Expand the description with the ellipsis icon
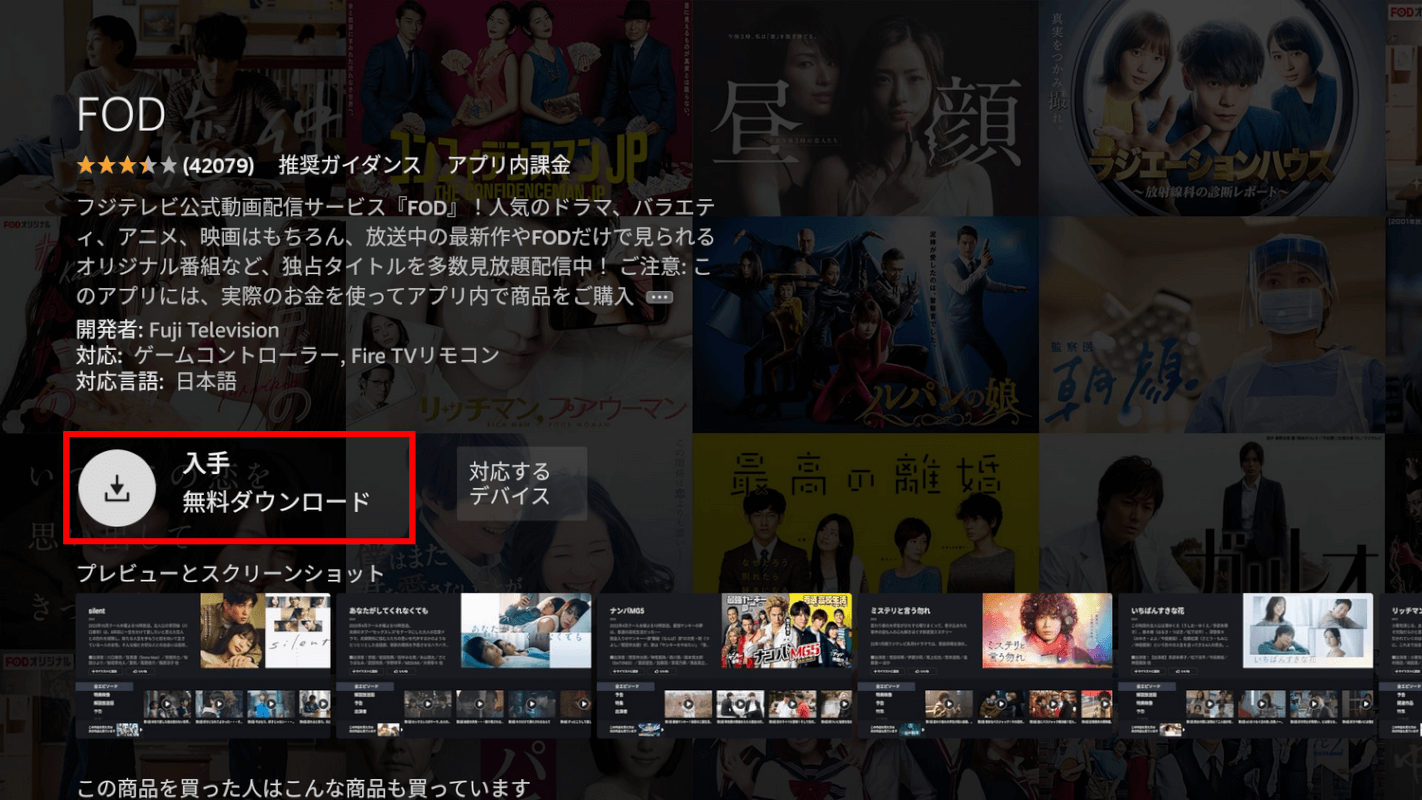This screenshot has width=1422, height=800. [x=659, y=297]
